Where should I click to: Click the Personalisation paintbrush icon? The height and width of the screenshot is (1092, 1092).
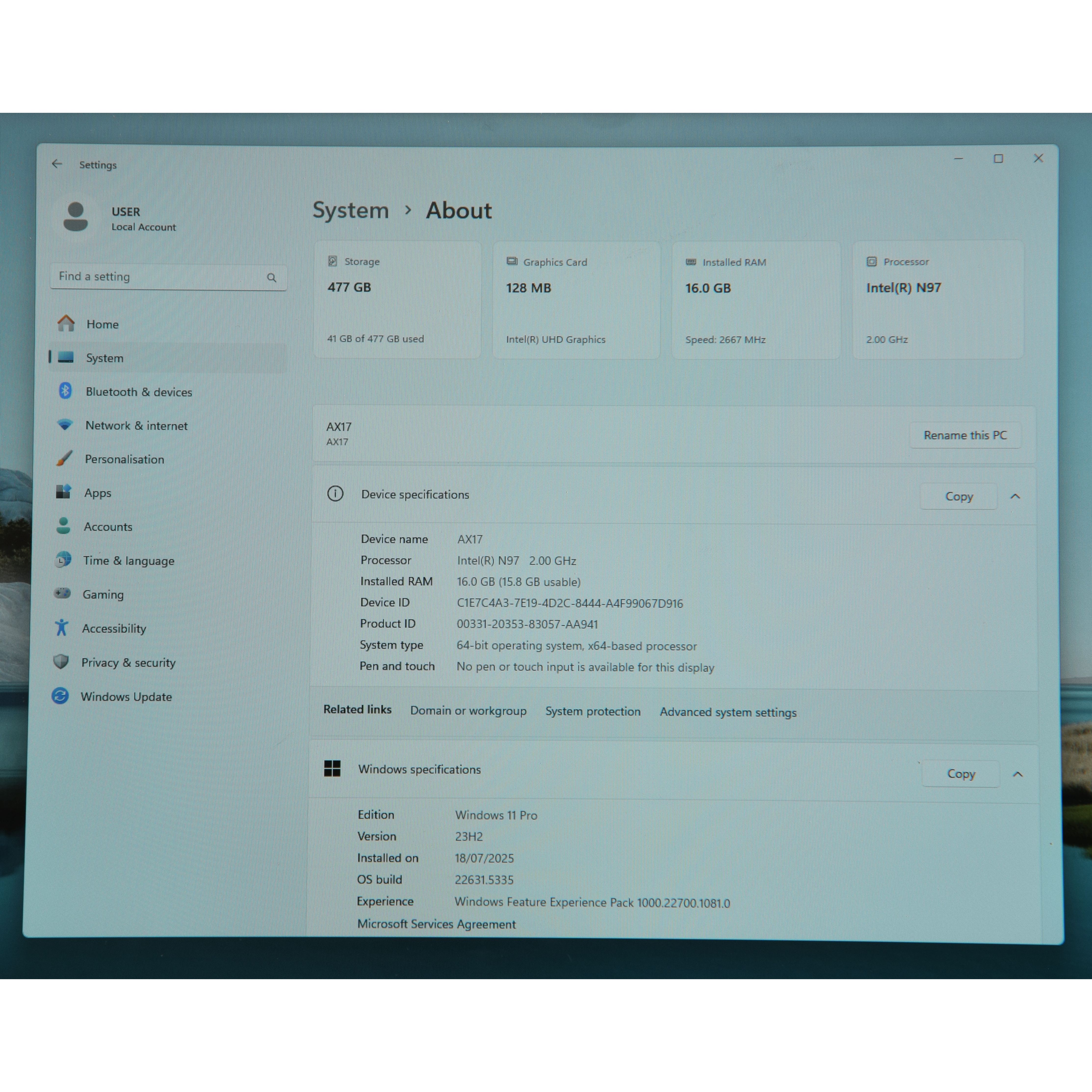65,458
